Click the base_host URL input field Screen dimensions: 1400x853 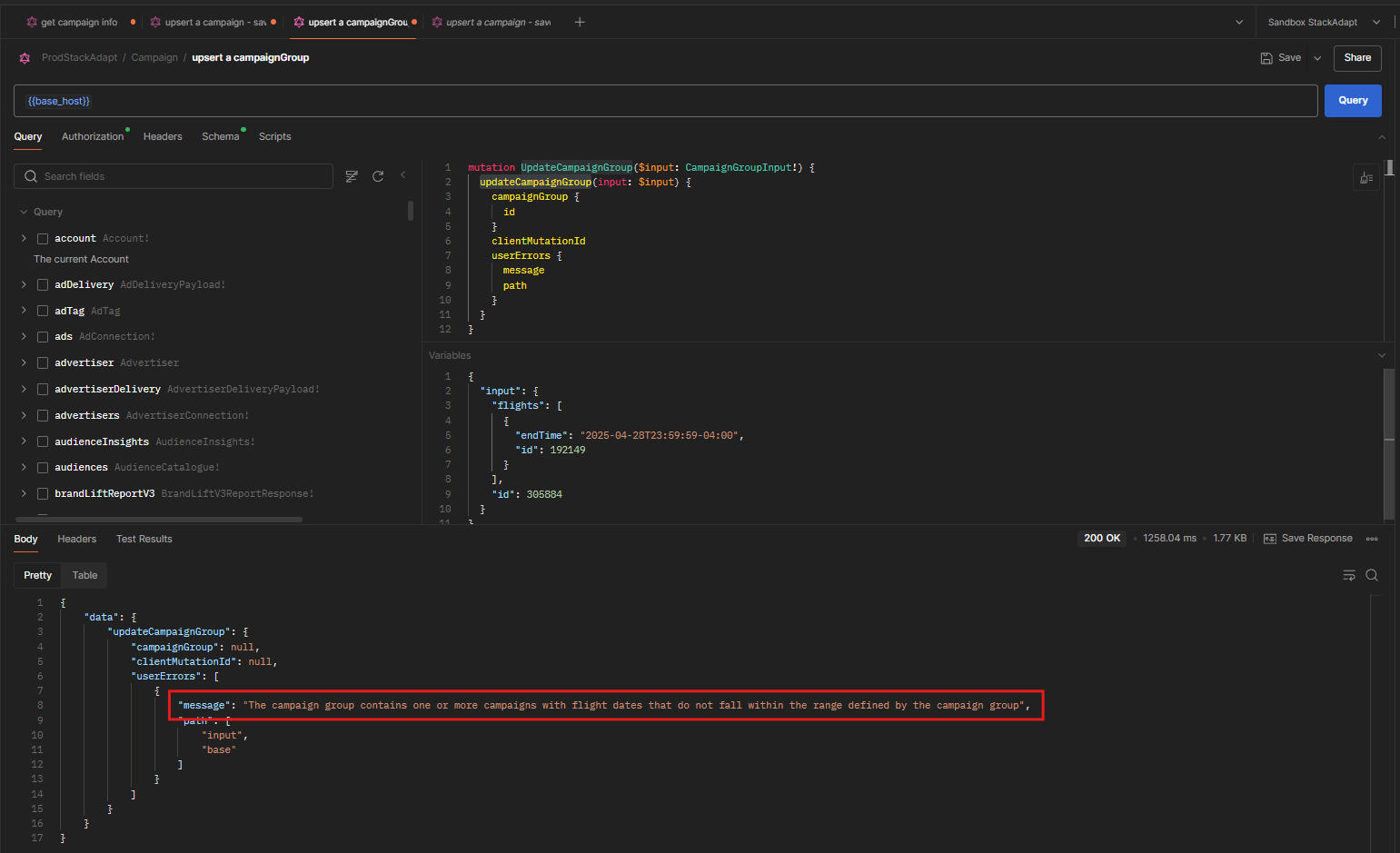[665, 101]
